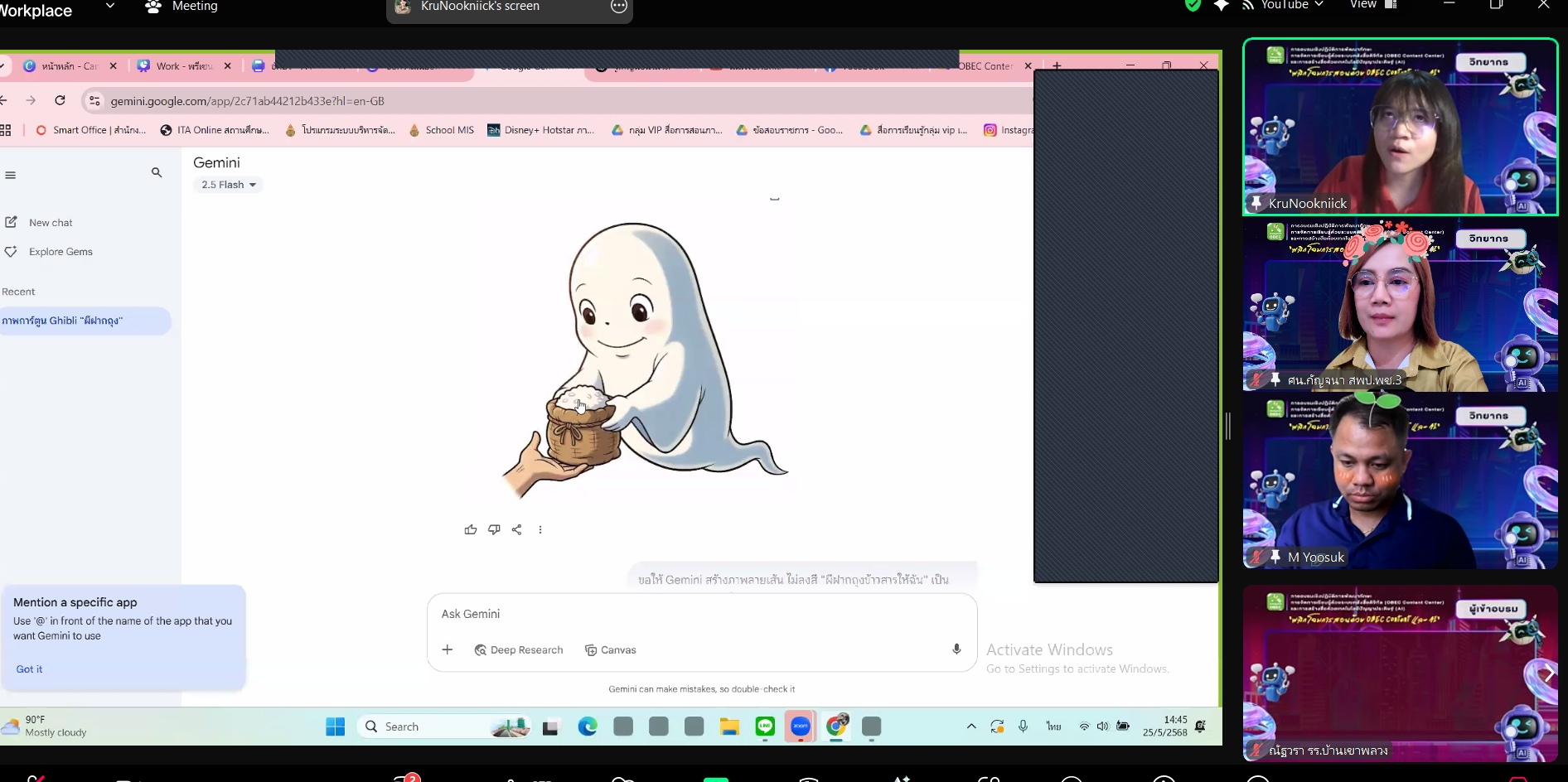Open the weather widget Mostly cloudy
Image resolution: width=1568 pixels, height=782 pixels.
(46, 726)
